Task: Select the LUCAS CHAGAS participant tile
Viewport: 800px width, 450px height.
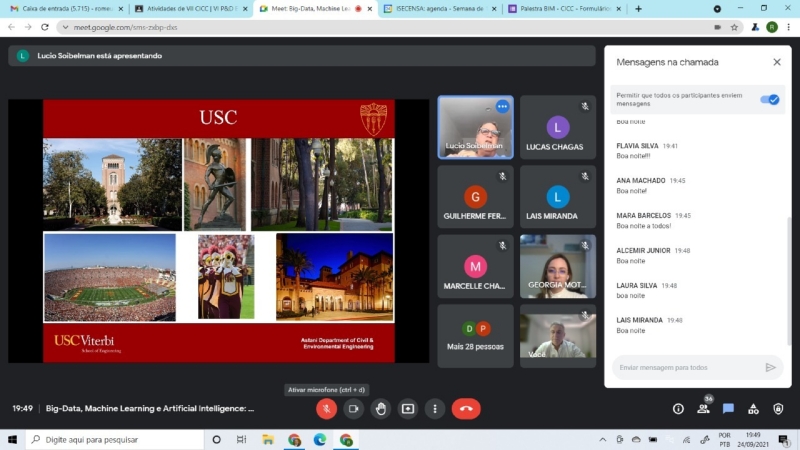Action: (x=558, y=128)
